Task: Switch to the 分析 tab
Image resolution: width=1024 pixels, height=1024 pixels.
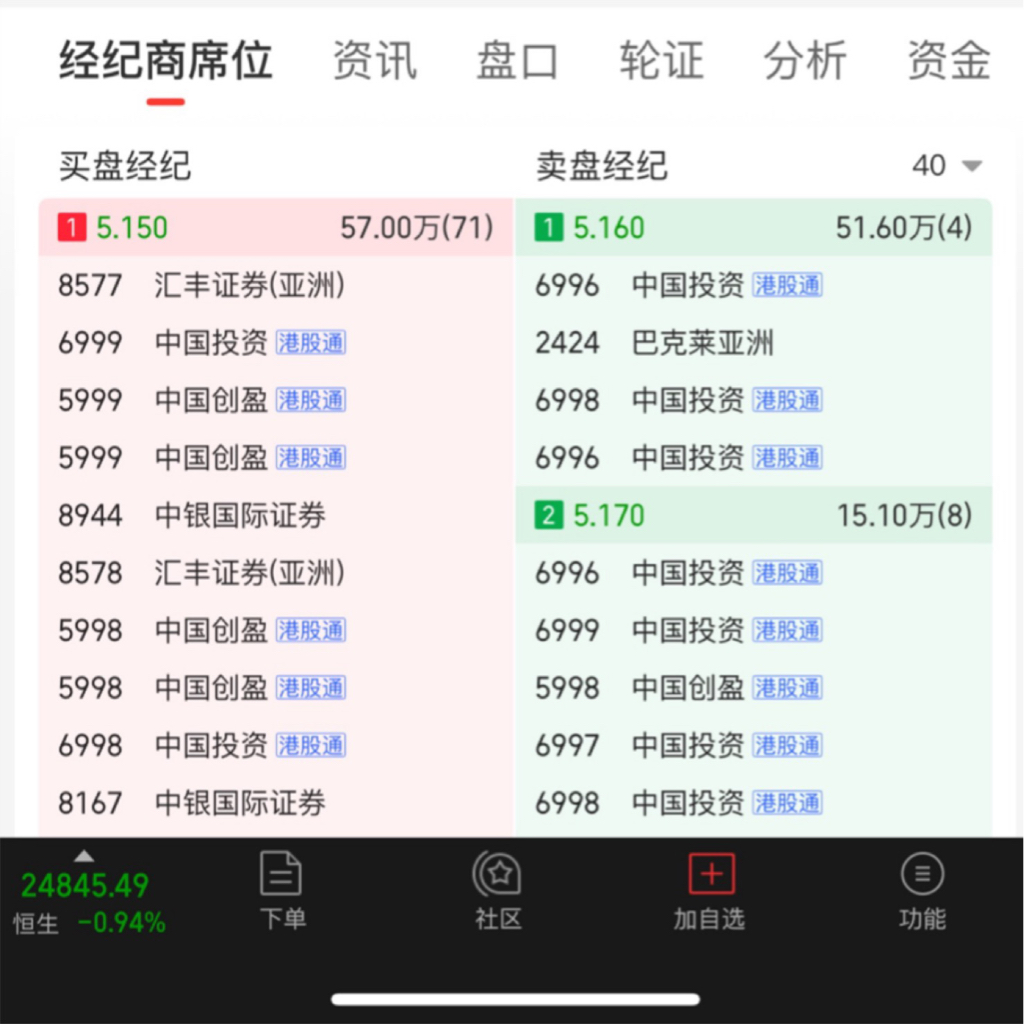Action: point(805,60)
